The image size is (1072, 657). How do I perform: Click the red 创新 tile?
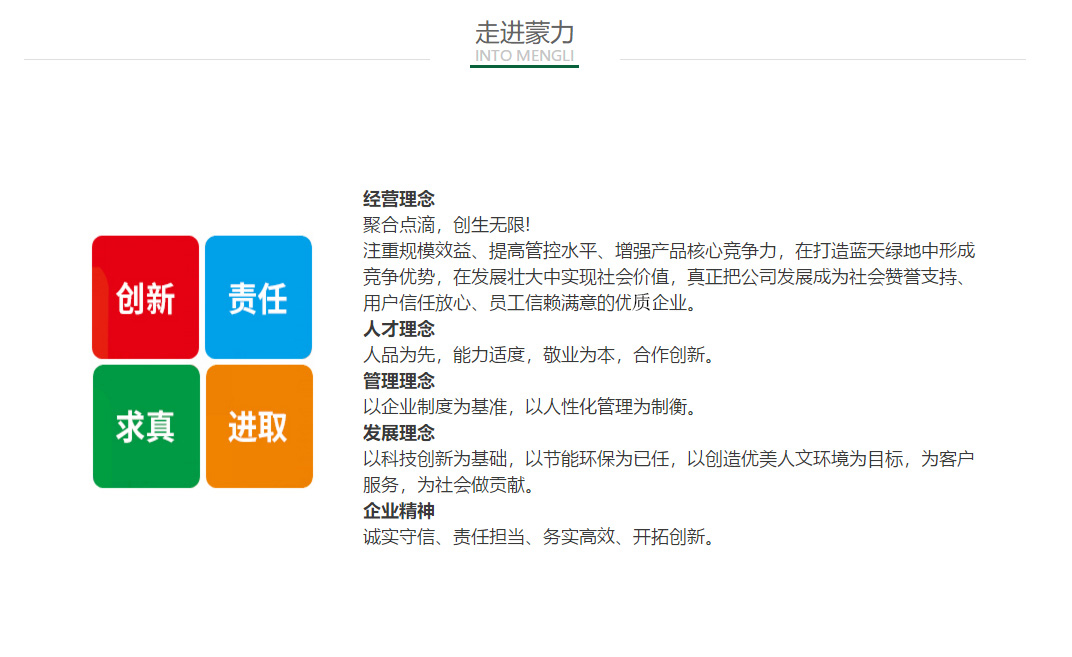pos(146,297)
